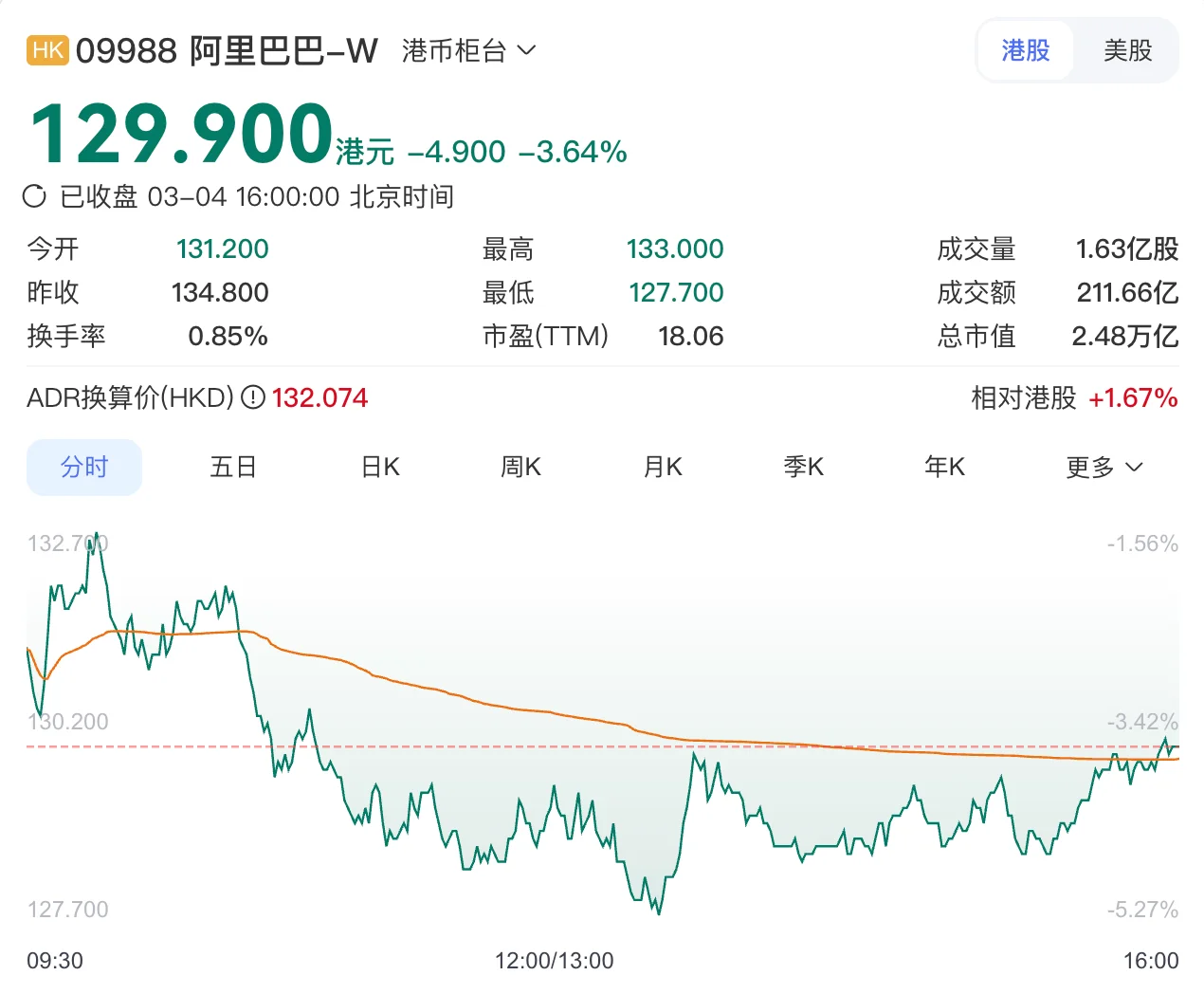
Task: Open the chevron next to 港币柜台
Action: point(529,53)
